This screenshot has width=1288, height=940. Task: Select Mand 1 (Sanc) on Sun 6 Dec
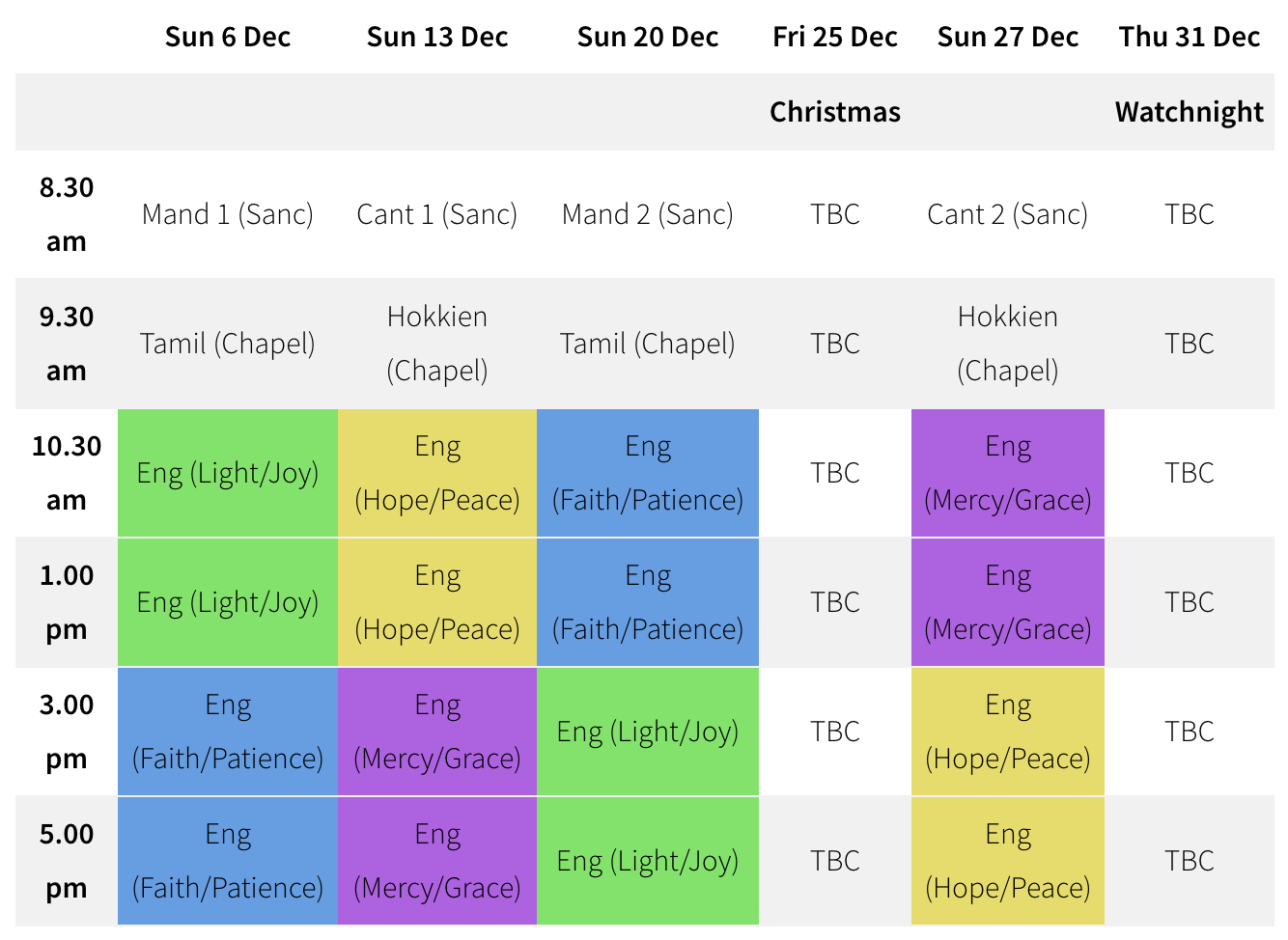(228, 214)
